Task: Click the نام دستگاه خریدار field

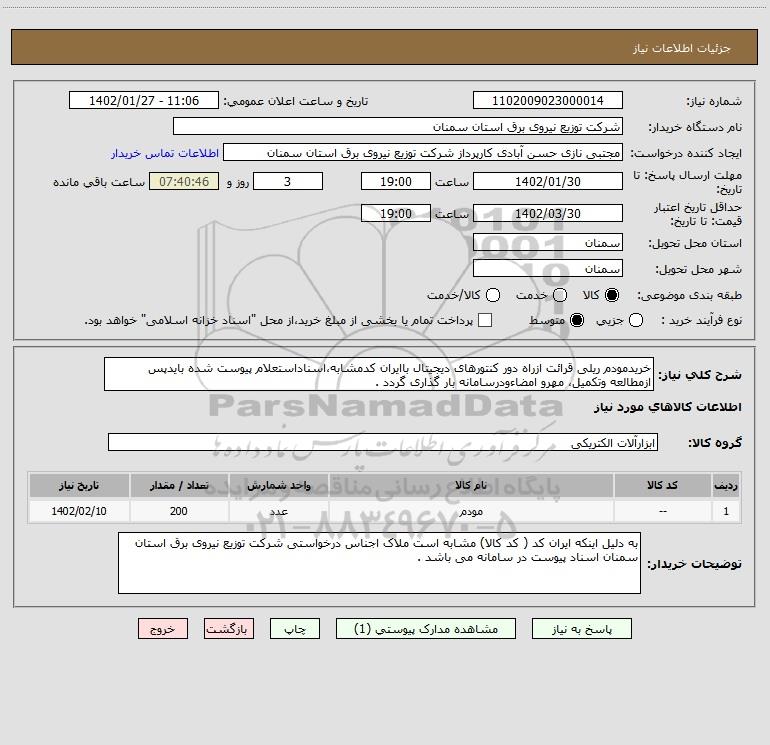Action: (x=398, y=127)
